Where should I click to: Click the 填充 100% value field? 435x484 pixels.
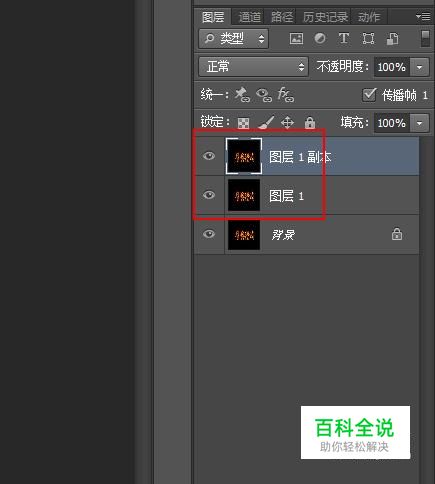coord(392,123)
